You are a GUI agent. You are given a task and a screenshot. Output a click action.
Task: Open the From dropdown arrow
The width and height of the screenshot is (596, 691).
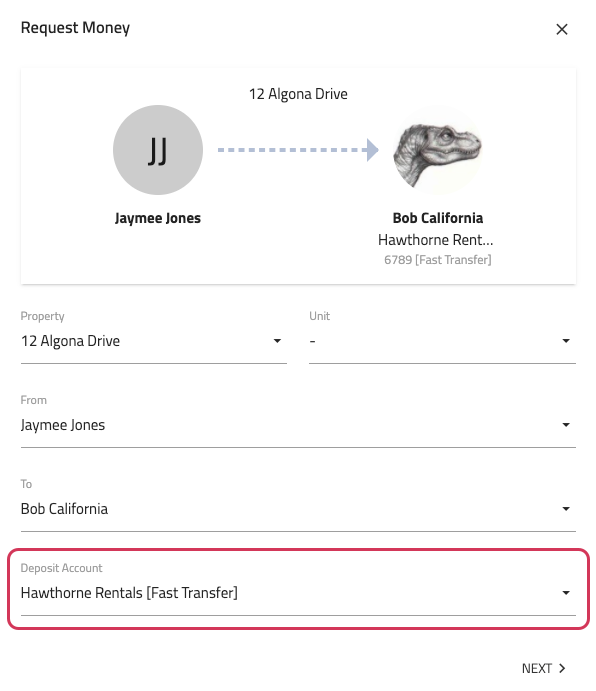[x=566, y=425]
